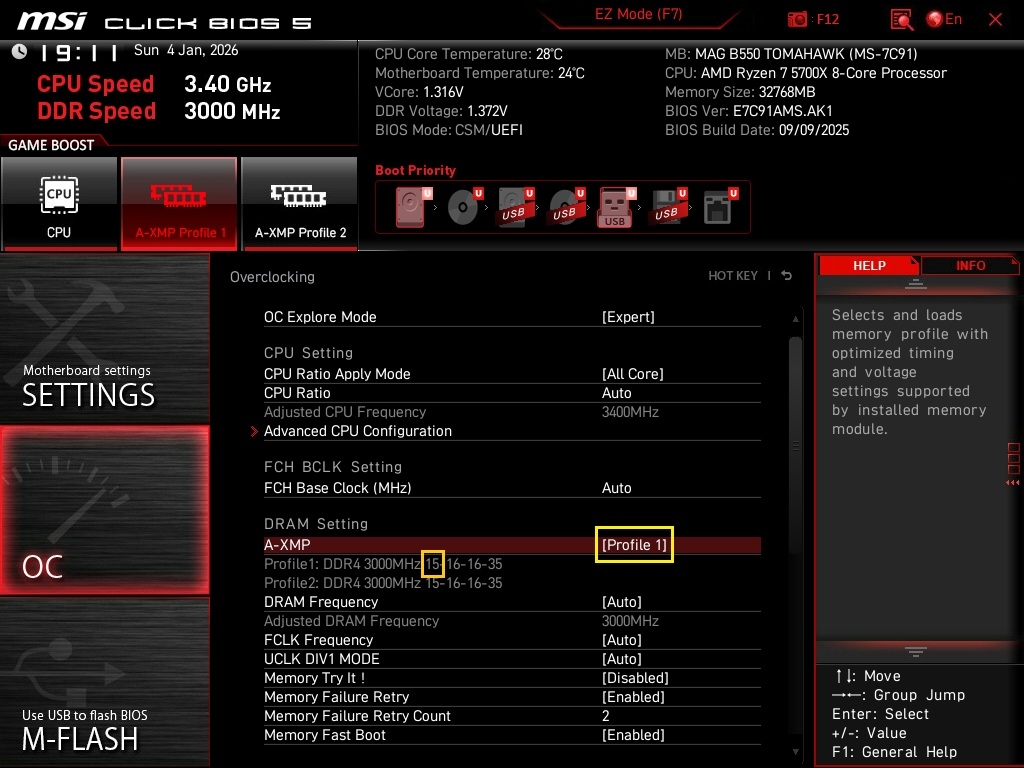This screenshot has height=768, width=1024.
Task: Select the USB optical drive boot icon
Action: [566, 207]
